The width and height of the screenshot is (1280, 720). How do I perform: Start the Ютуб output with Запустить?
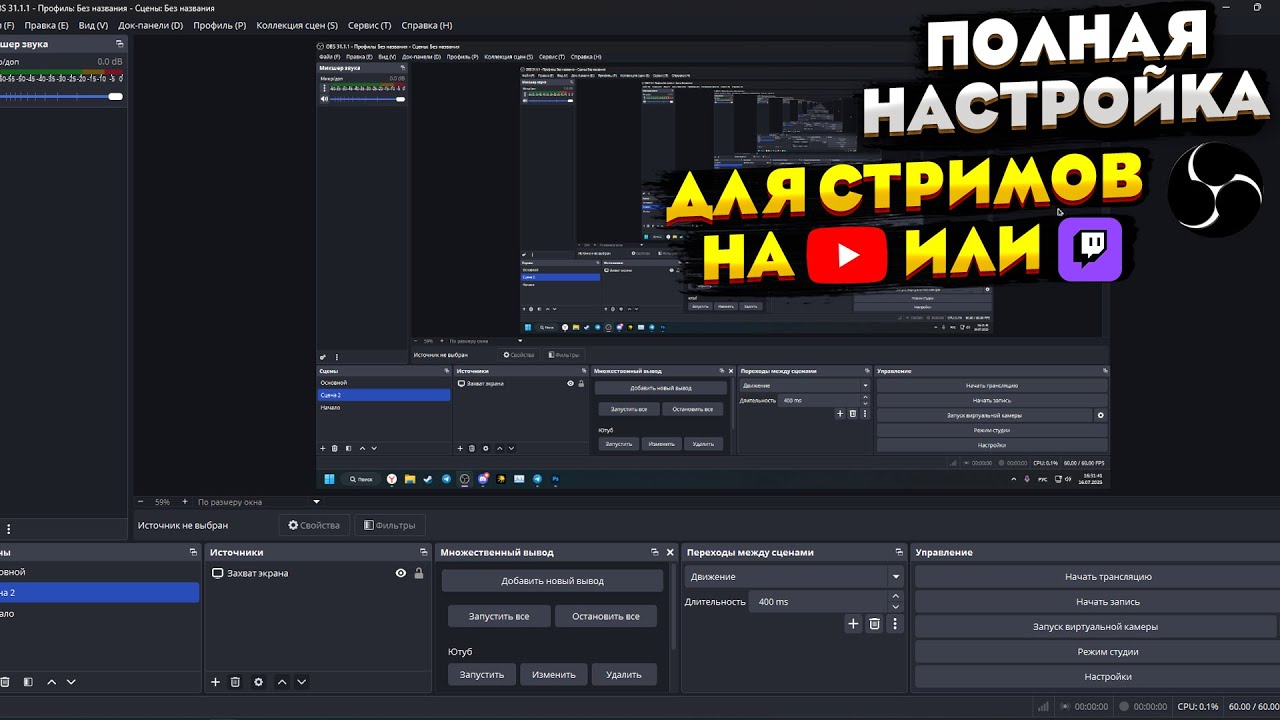pos(482,675)
